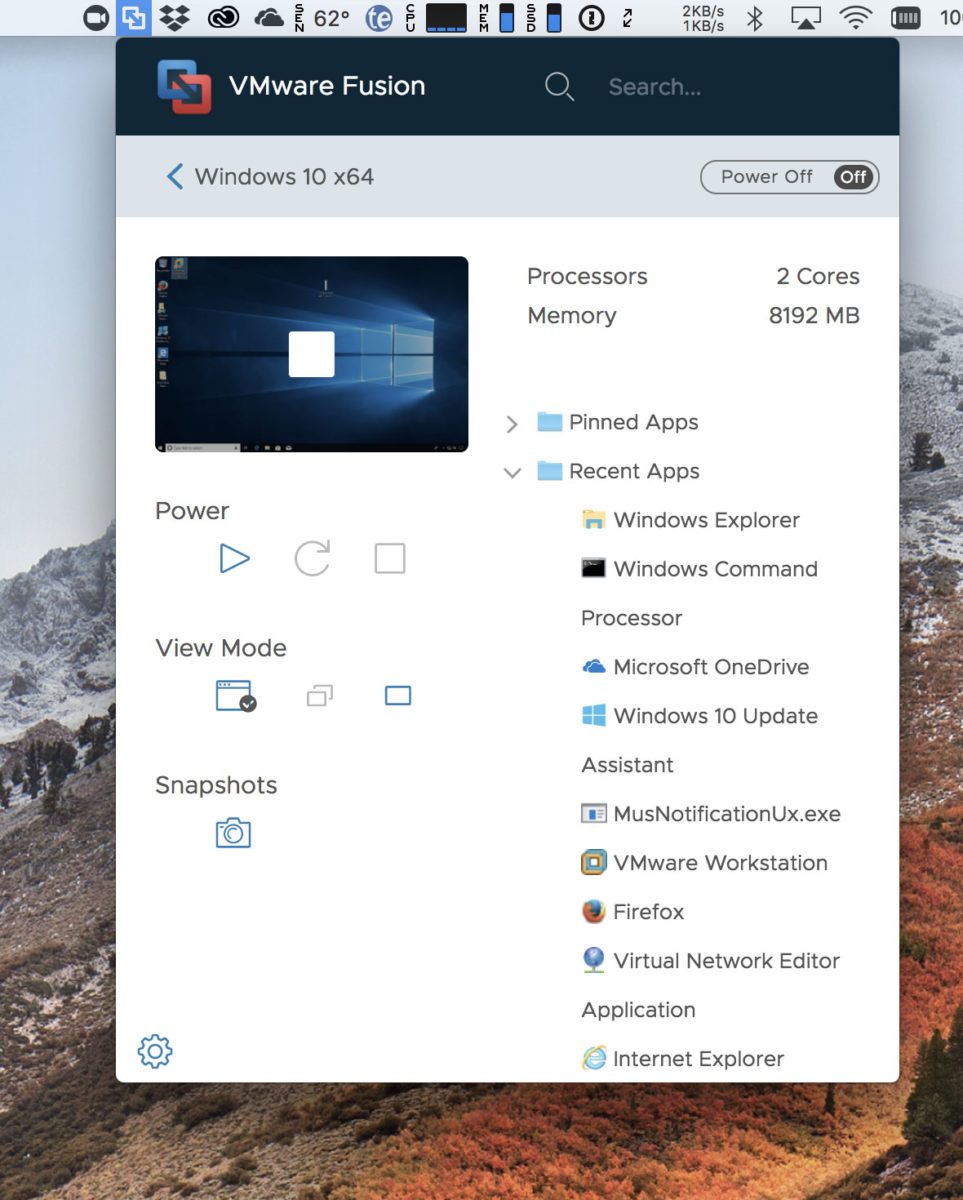Click the VMware Fusion icon in the menu bar

(132, 17)
